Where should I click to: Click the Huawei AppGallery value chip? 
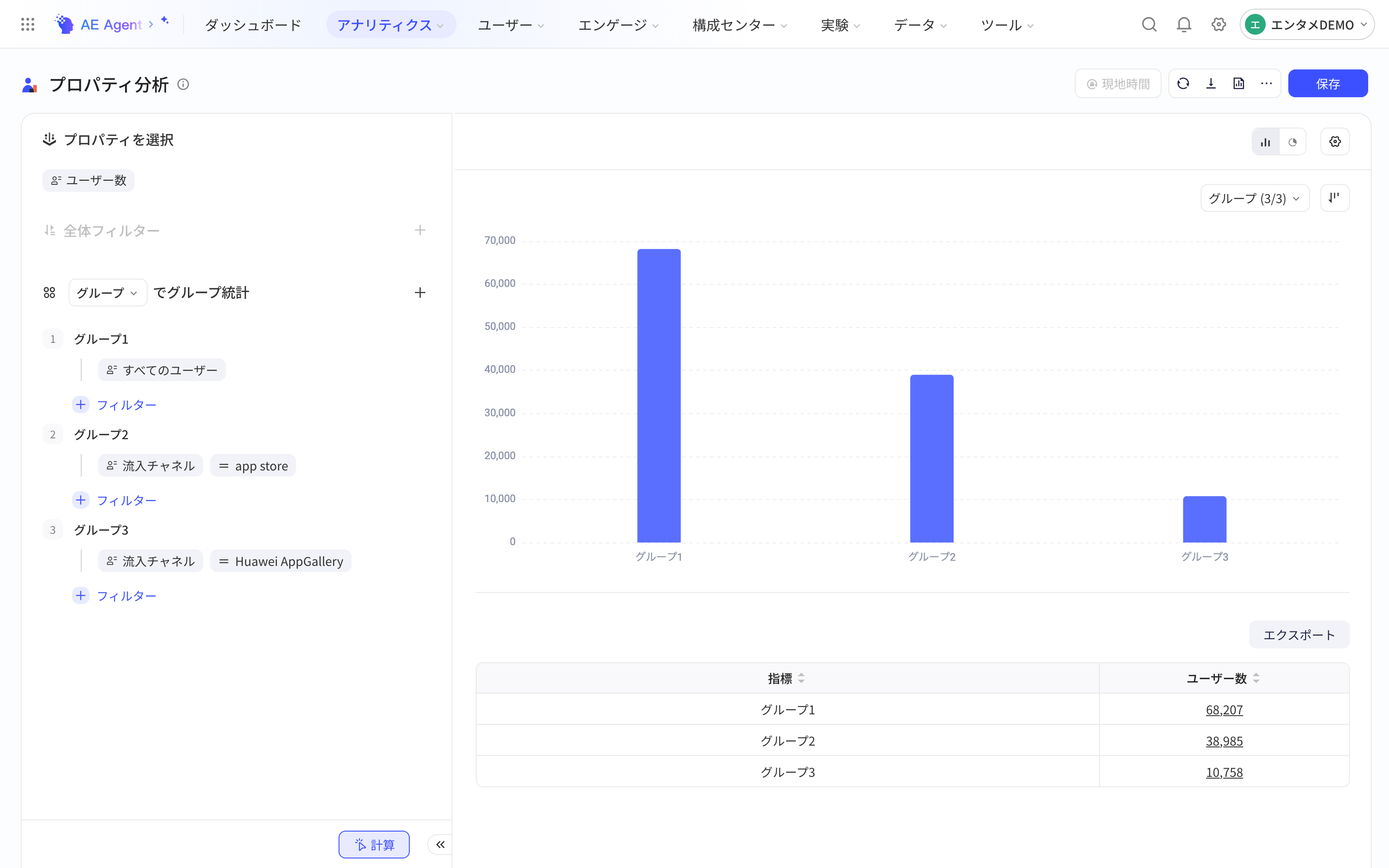[x=281, y=561]
